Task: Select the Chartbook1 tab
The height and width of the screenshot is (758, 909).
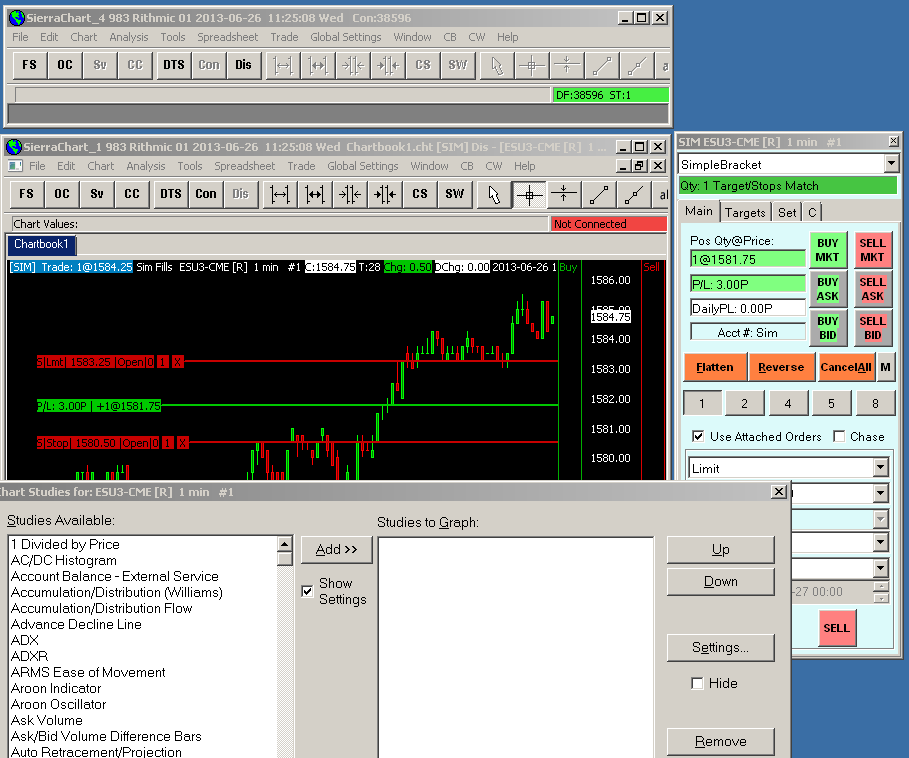Action: pyautogui.click(x=41, y=244)
